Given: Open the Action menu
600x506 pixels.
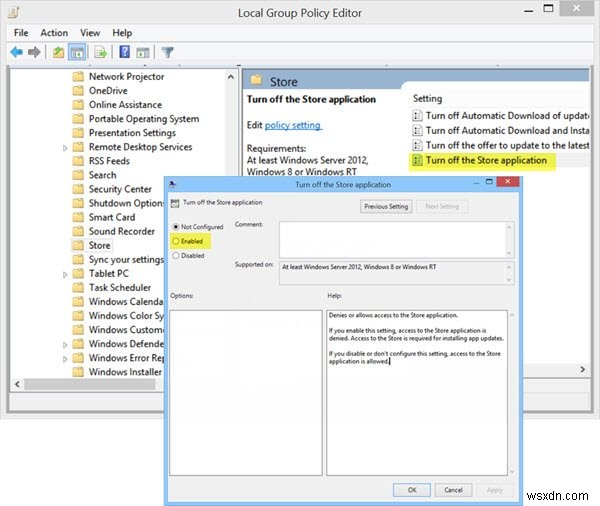Looking at the screenshot, I should click(x=54, y=33).
